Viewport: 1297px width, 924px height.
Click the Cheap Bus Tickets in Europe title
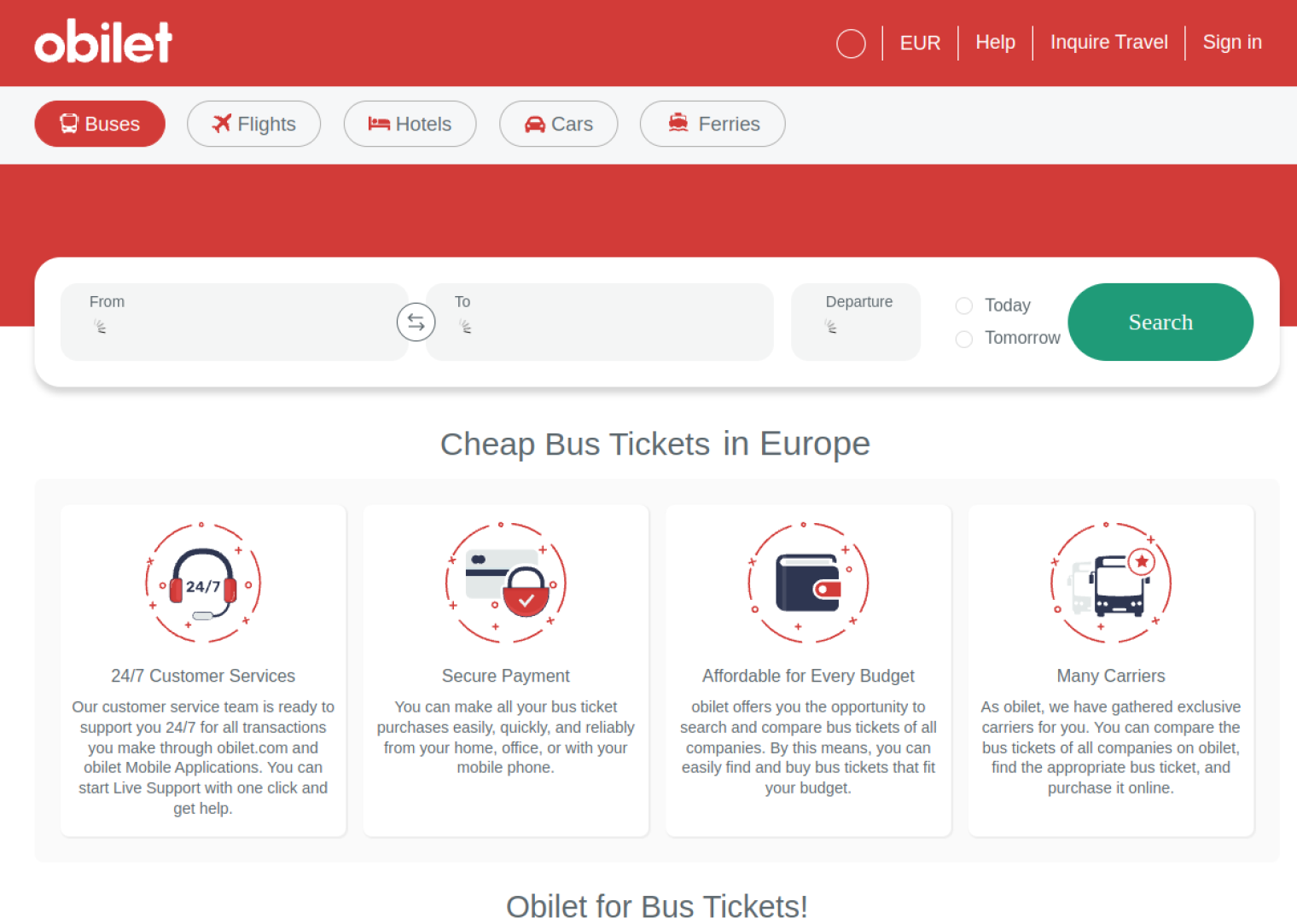655,445
